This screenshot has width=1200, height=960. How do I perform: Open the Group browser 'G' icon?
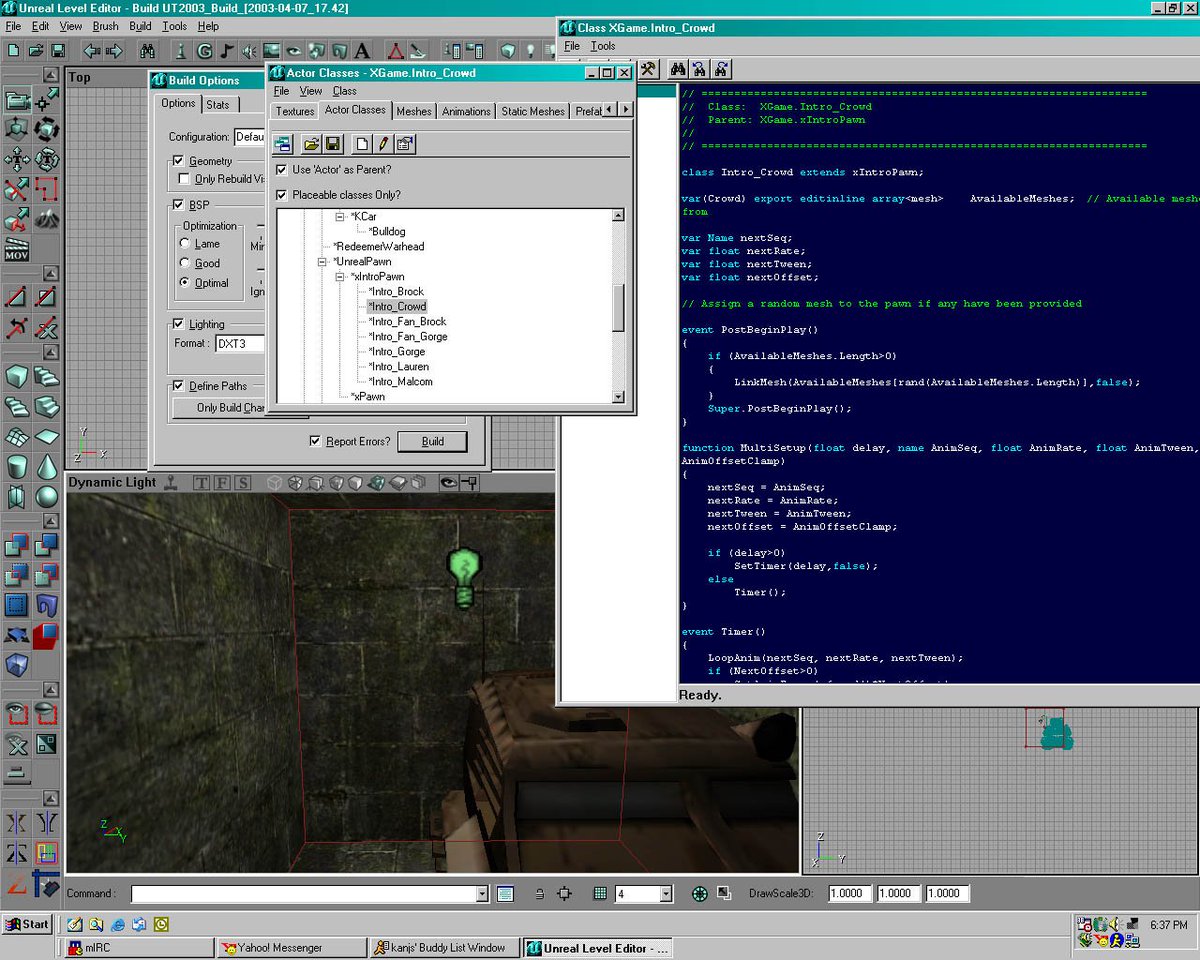pyautogui.click(x=204, y=50)
